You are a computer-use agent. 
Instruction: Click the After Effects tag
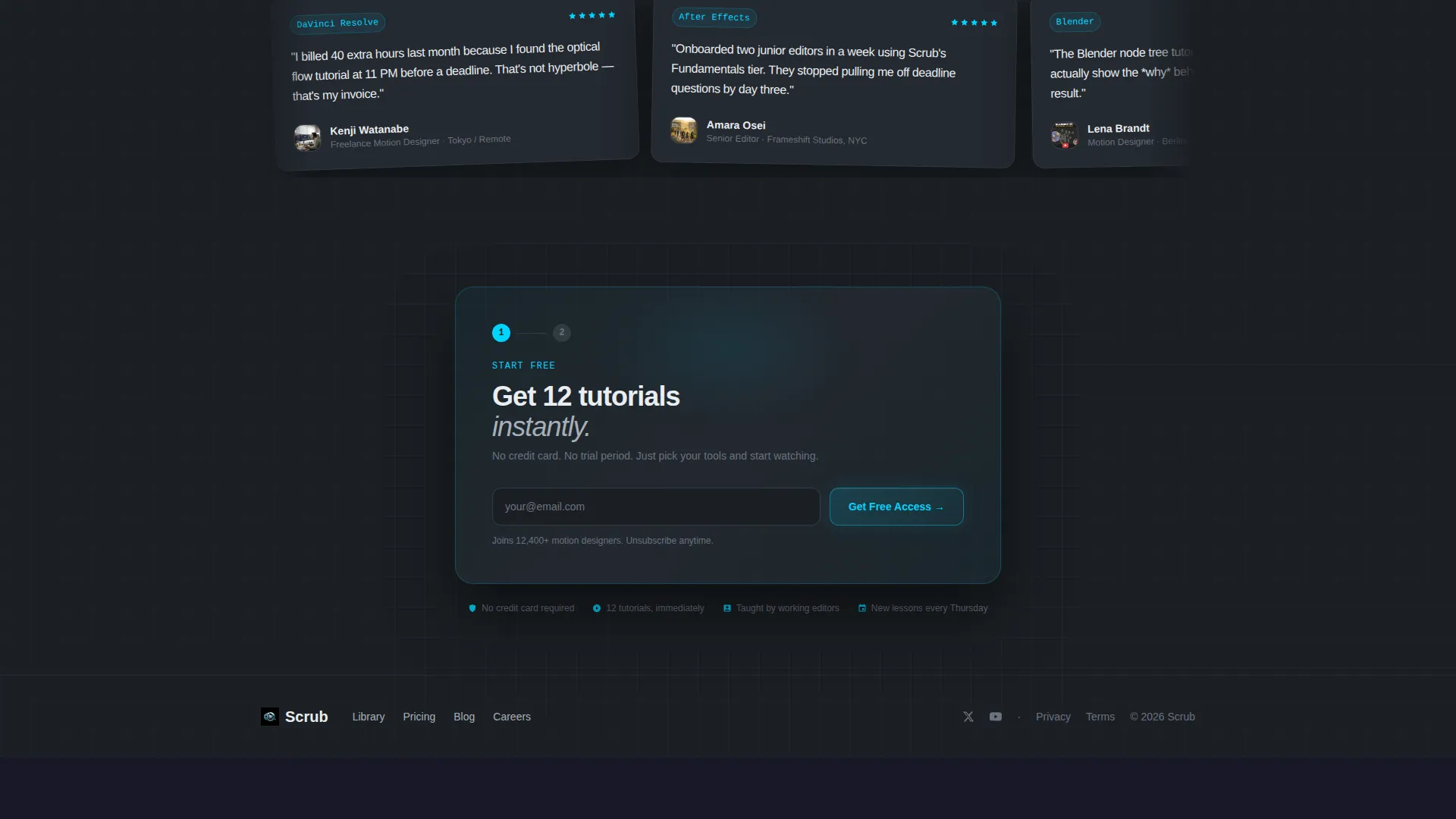click(x=714, y=17)
